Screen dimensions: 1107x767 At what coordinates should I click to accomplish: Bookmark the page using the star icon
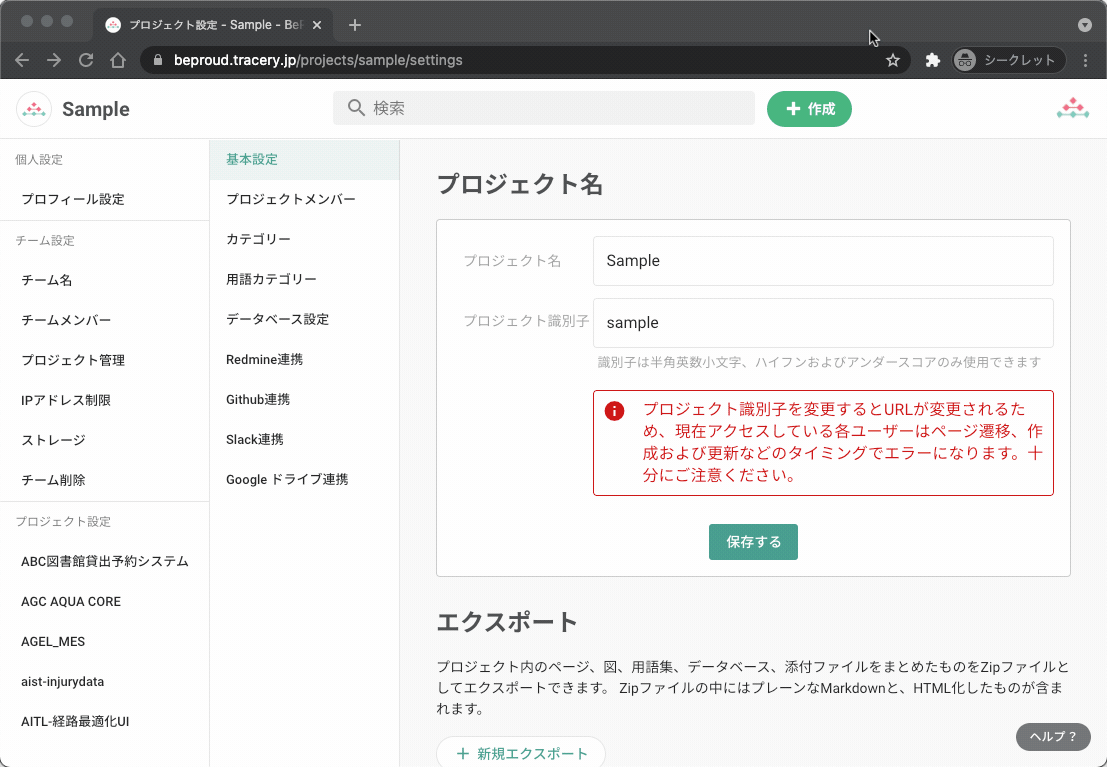892,60
